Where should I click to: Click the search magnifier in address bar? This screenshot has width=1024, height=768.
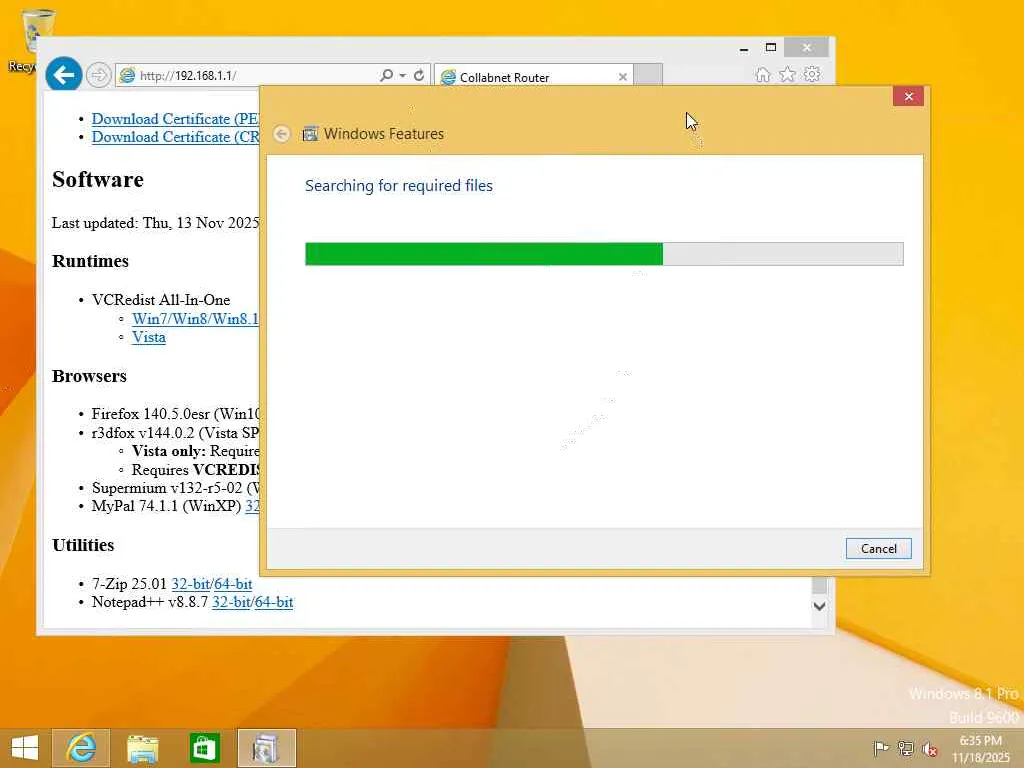pyautogui.click(x=387, y=75)
